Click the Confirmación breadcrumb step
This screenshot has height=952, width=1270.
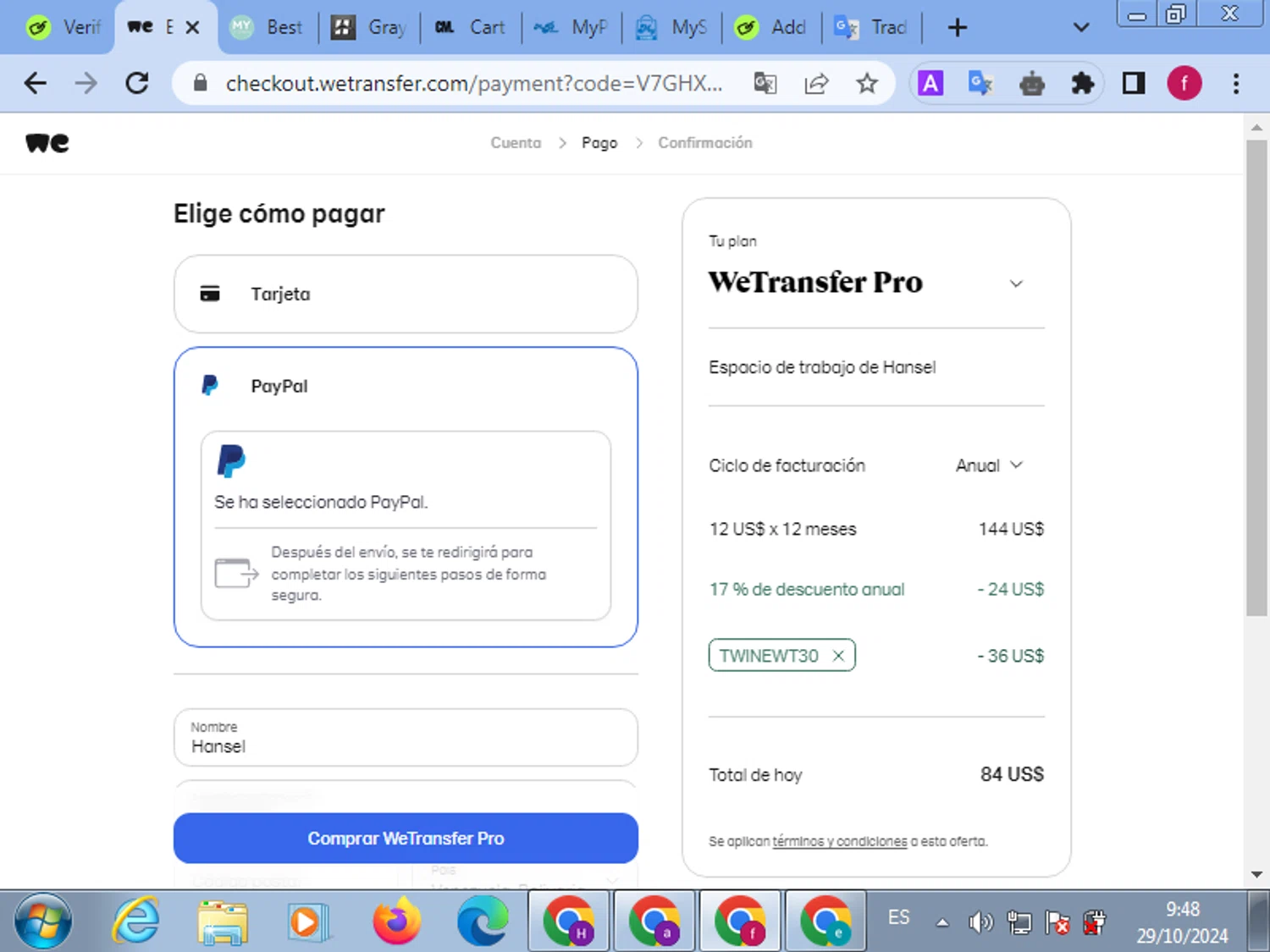click(705, 143)
